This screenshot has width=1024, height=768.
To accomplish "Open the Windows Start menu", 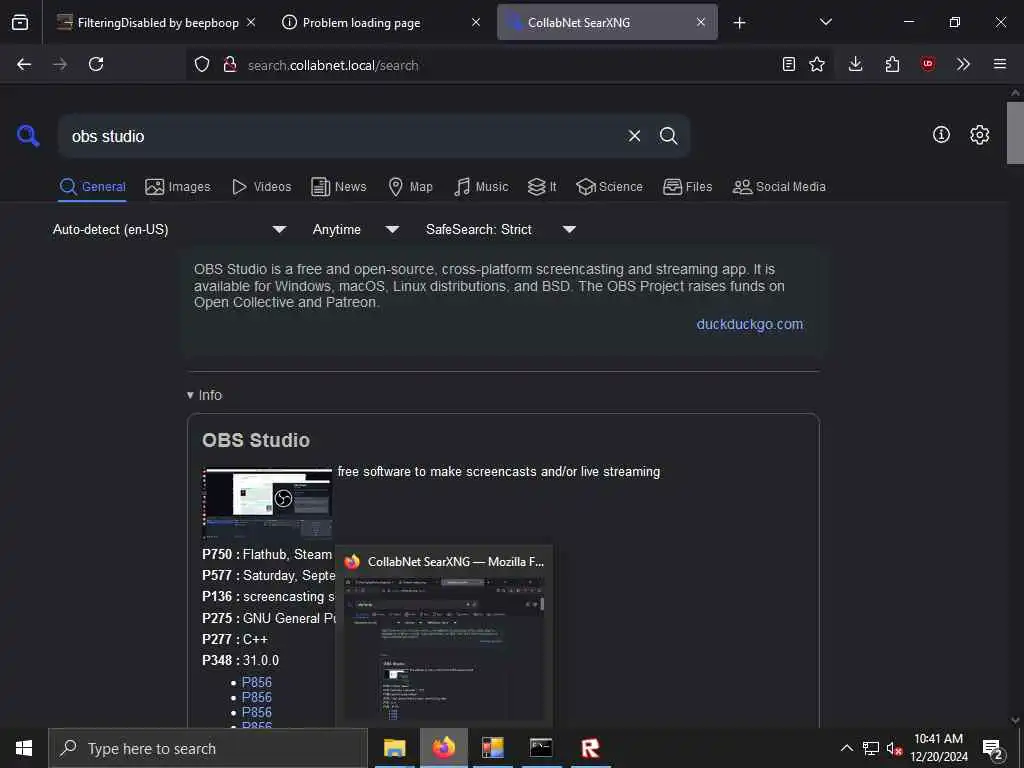I will (24, 748).
